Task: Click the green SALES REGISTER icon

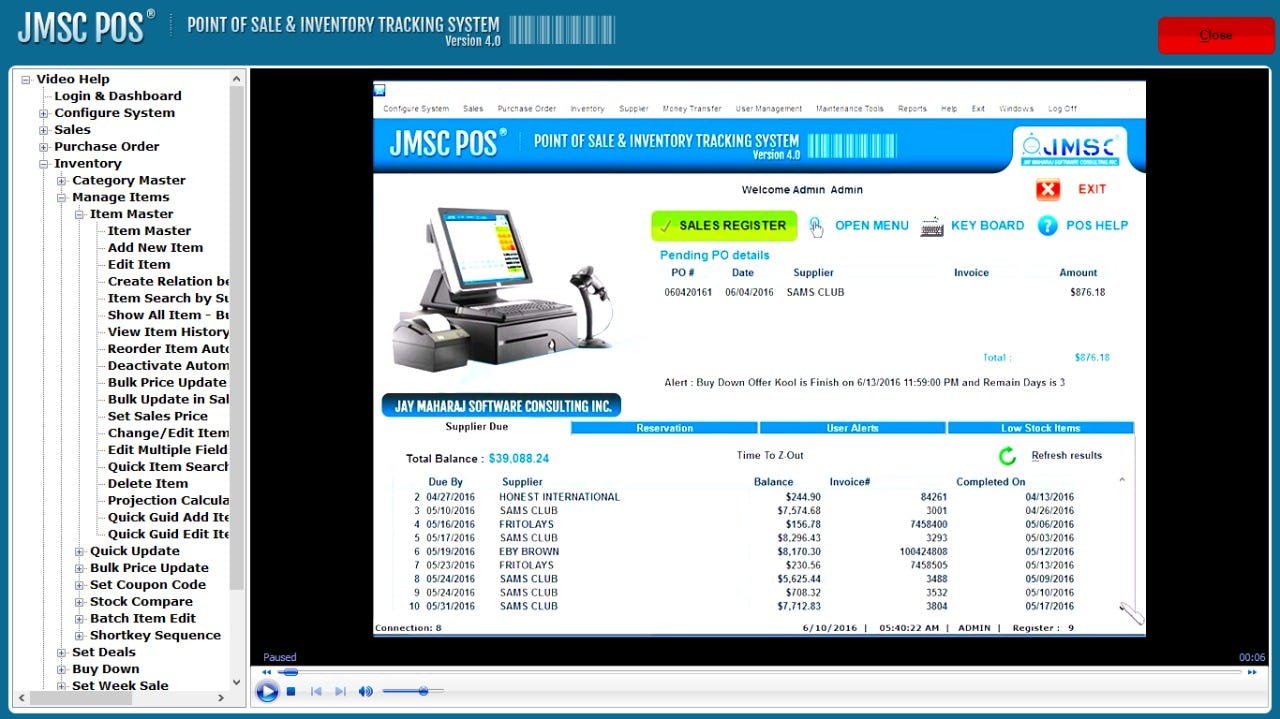Action: pyautogui.click(x=722, y=225)
